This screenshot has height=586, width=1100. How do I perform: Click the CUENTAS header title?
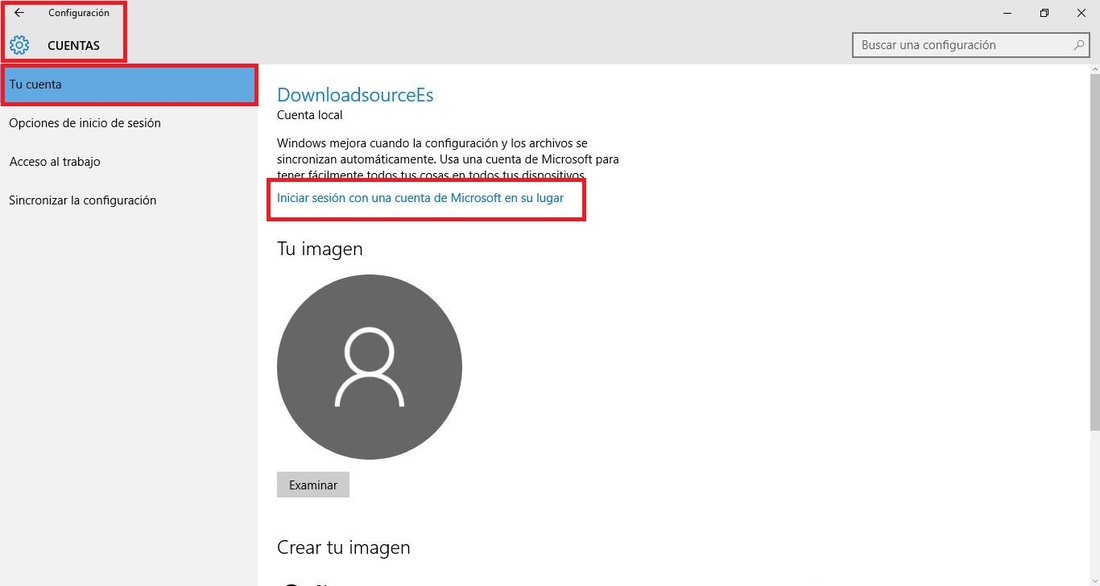pos(74,46)
